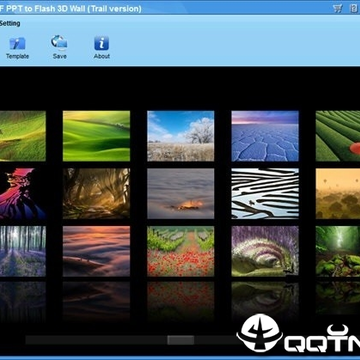Select the dark twisted forest path thumbnail
The width and height of the screenshot is (360, 360).
pos(96,194)
